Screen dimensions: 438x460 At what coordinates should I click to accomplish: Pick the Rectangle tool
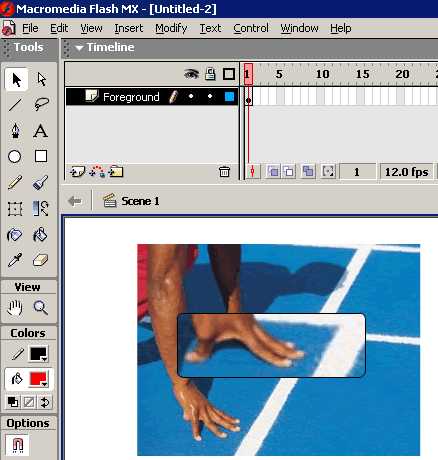[x=41, y=156]
